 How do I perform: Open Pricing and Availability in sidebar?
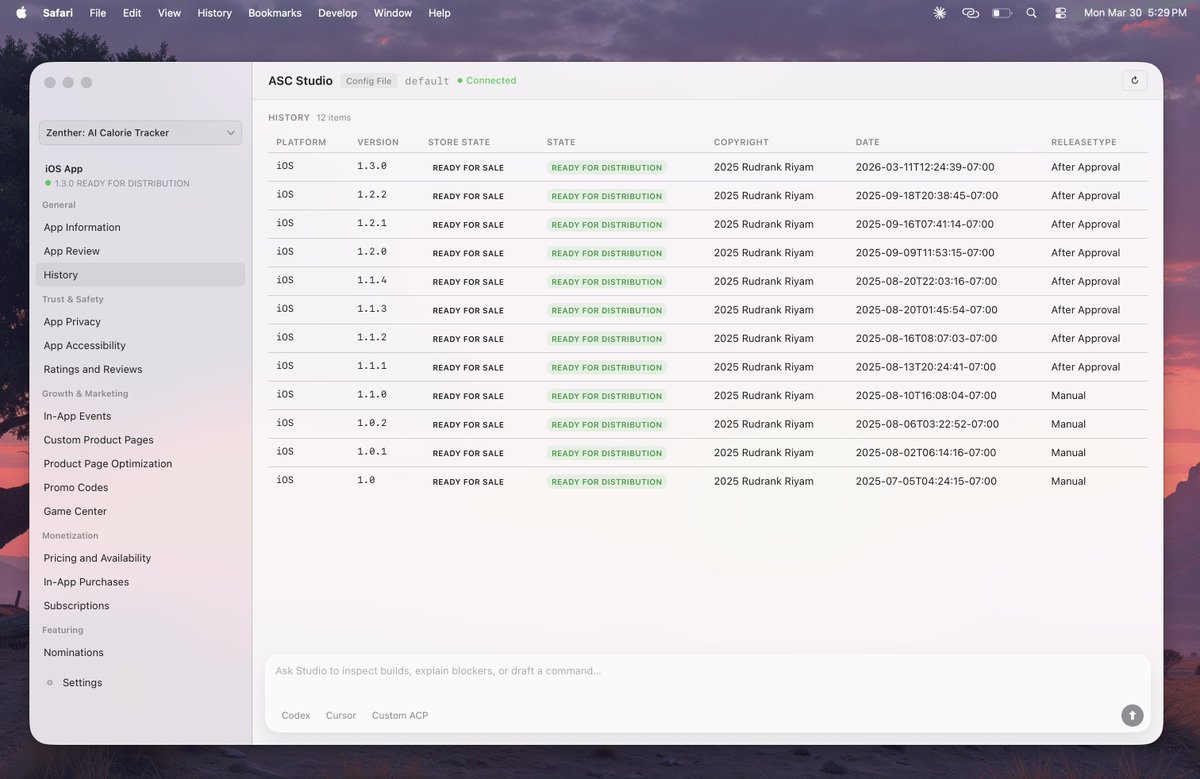pos(140,558)
